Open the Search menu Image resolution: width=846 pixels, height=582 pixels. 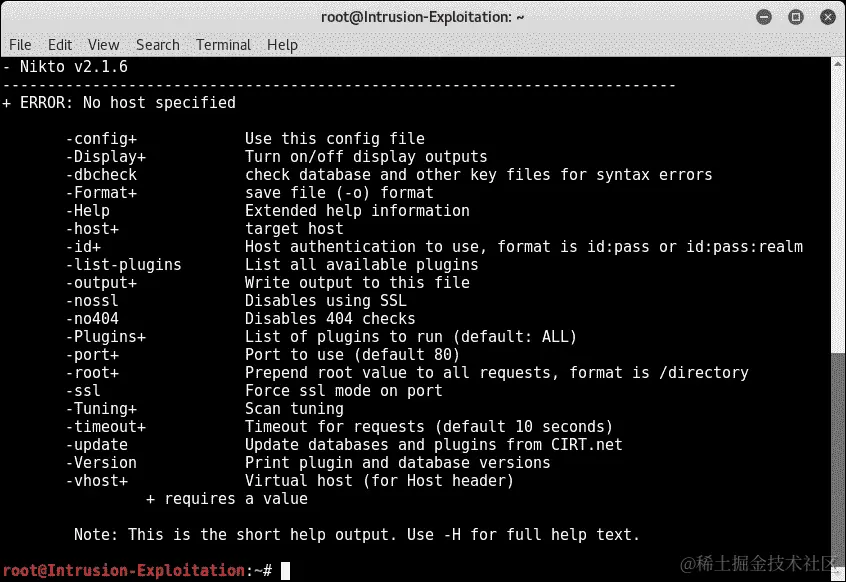[x=158, y=45]
